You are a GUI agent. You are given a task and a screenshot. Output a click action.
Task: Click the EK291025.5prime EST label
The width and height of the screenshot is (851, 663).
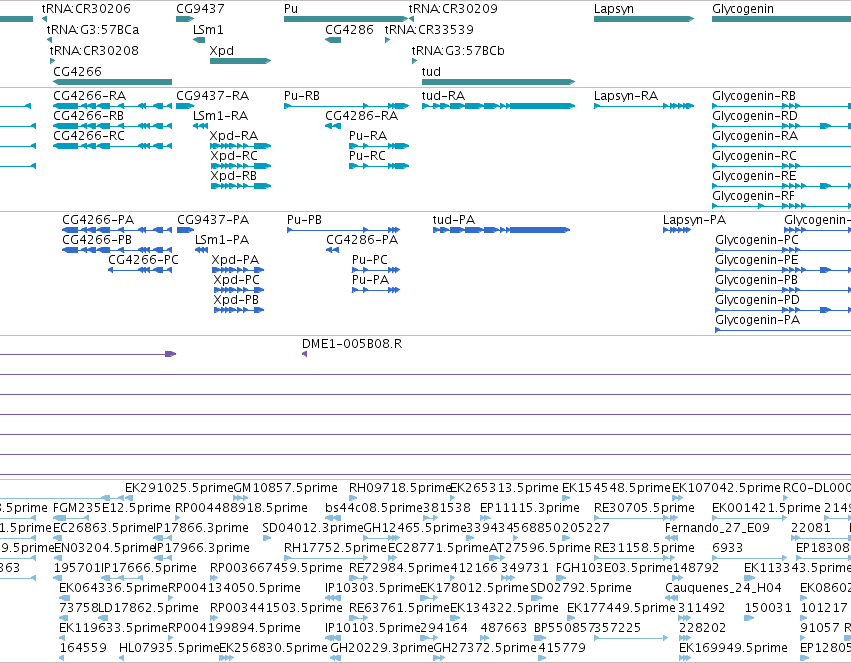[179, 488]
